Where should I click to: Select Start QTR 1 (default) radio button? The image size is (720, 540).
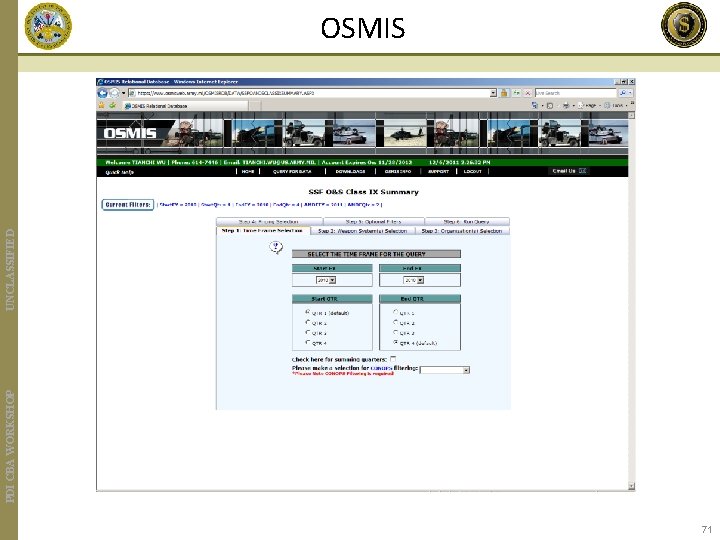[x=308, y=312]
